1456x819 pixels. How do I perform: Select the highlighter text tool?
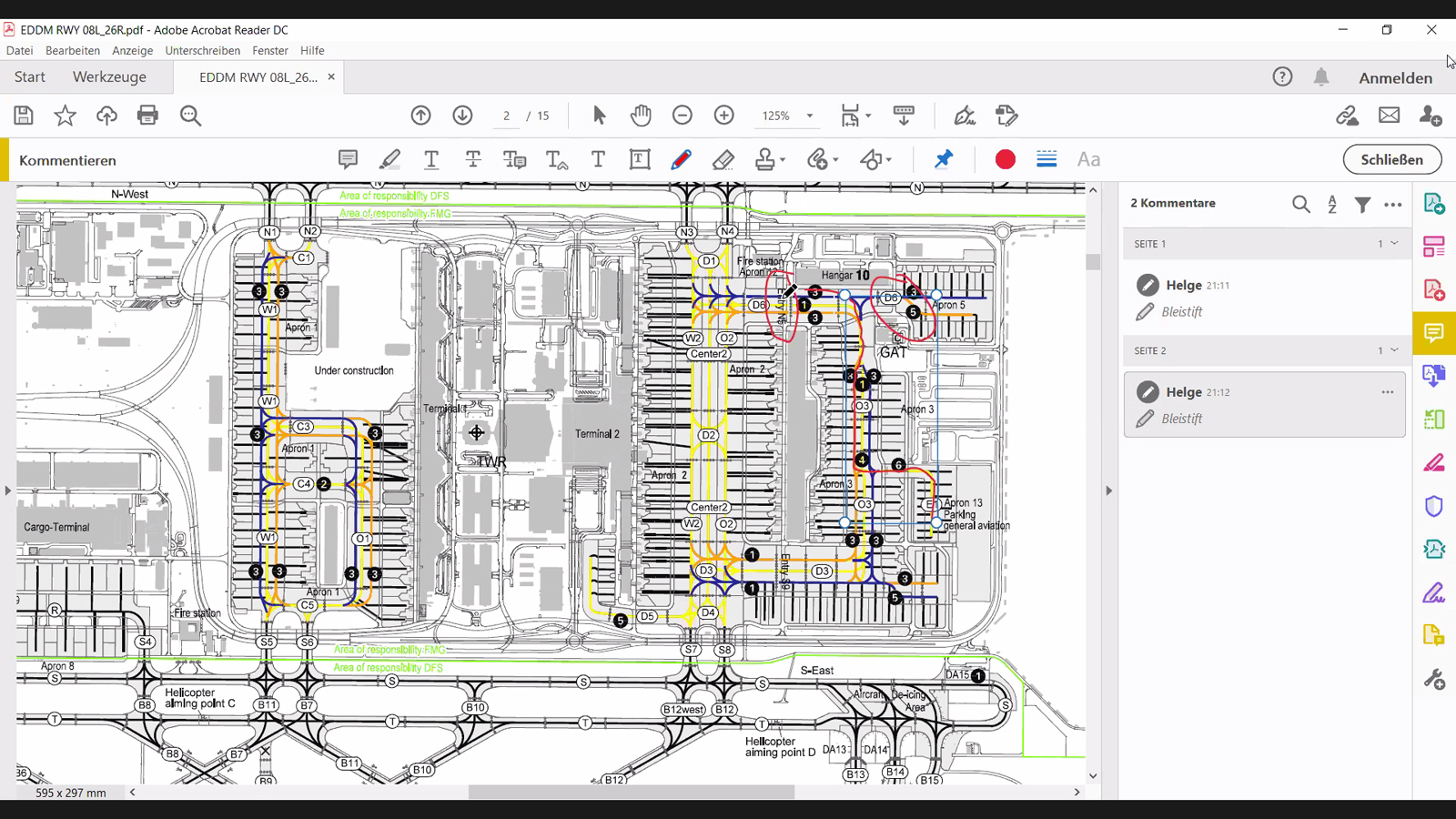tap(389, 160)
